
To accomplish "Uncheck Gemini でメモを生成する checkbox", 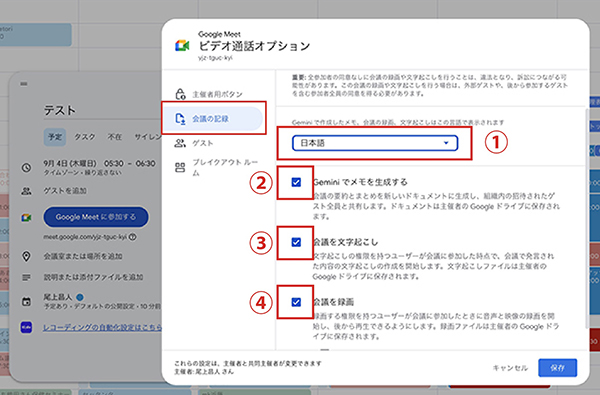I will tap(296, 182).
